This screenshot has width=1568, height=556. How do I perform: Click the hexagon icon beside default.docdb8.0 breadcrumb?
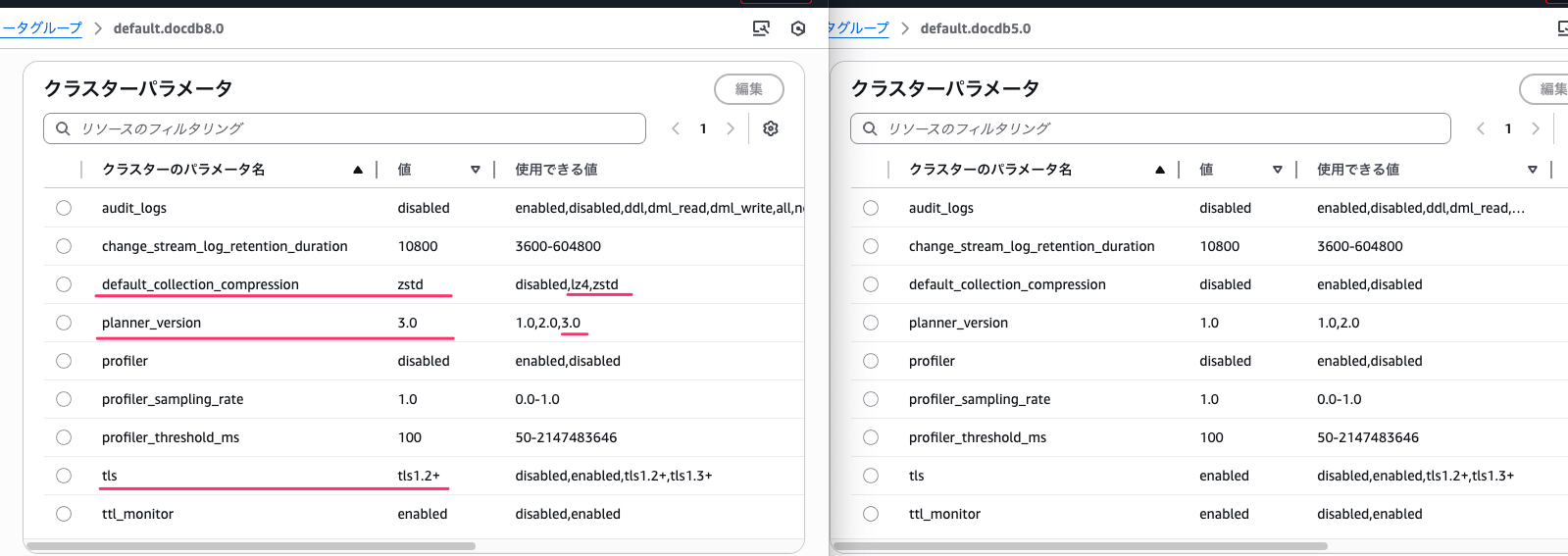coord(798,28)
